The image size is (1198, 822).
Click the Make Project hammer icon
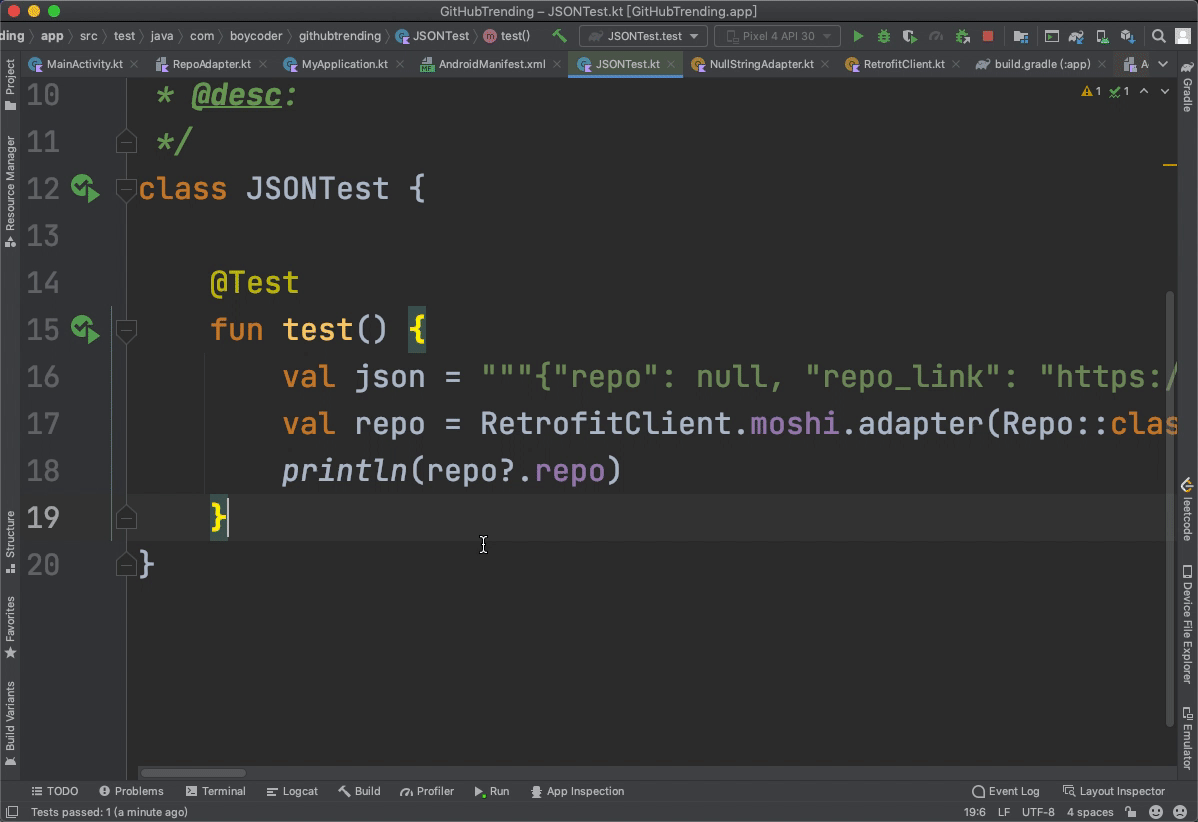tap(559, 36)
